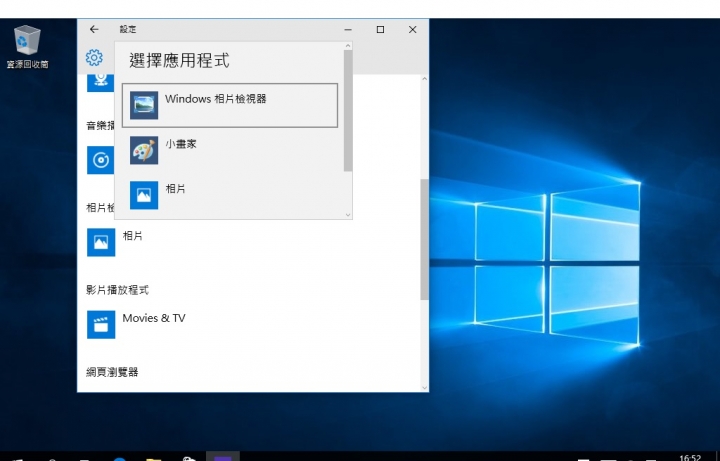Close the 設定 window

pos(412,29)
